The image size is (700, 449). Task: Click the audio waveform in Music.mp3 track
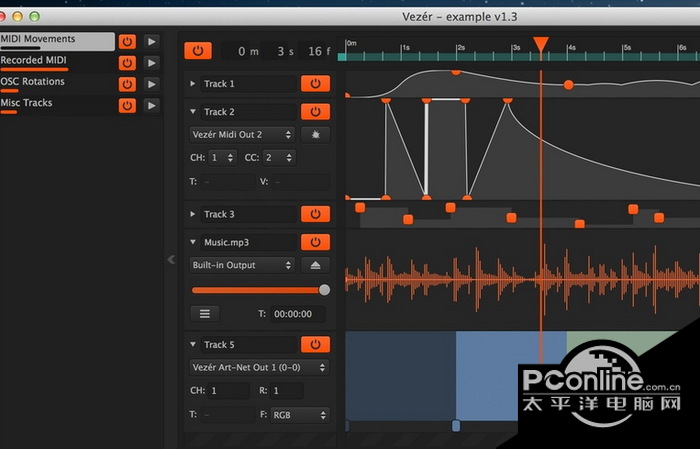(x=523, y=279)
